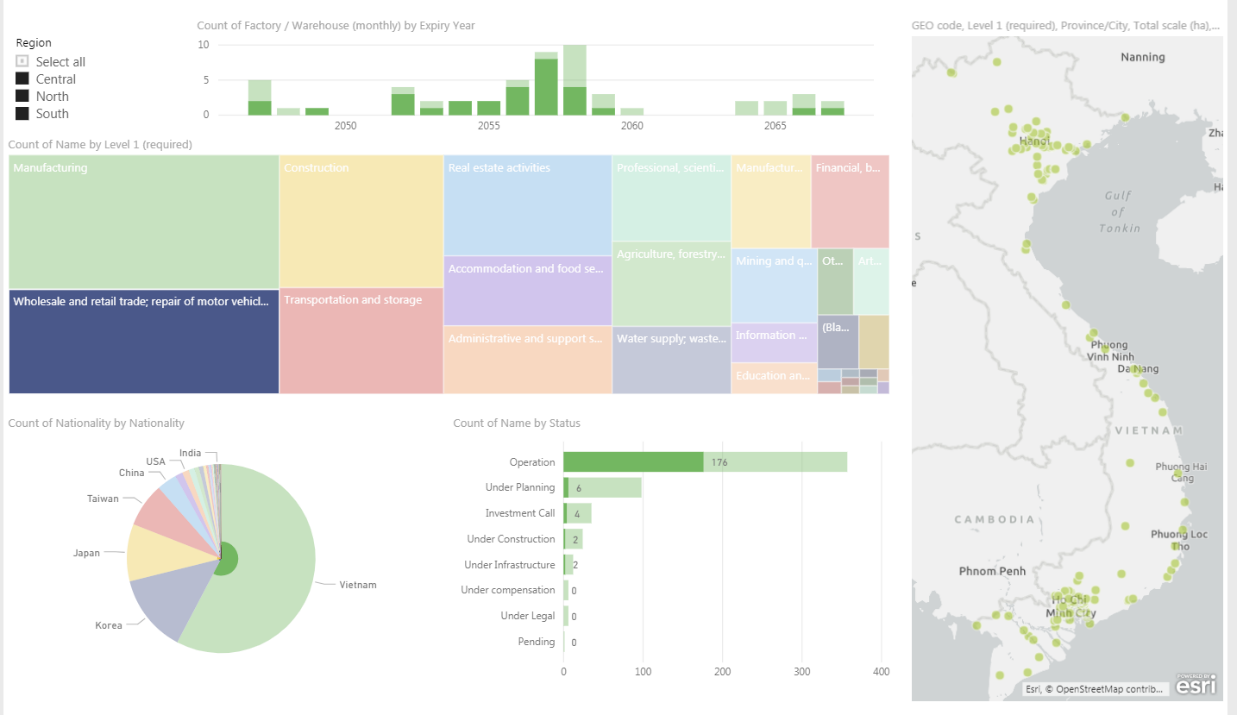The height and width of the screenshot is (715, 1237).
Task: Toggle the Select all region checkbox
Action: pos(22,62)
